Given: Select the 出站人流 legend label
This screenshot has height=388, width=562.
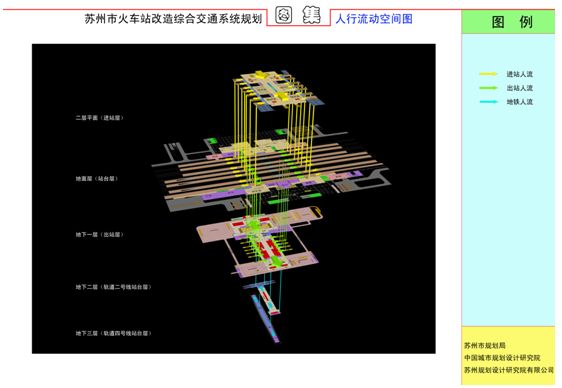Looking at the screenshot, I should 519,88.
